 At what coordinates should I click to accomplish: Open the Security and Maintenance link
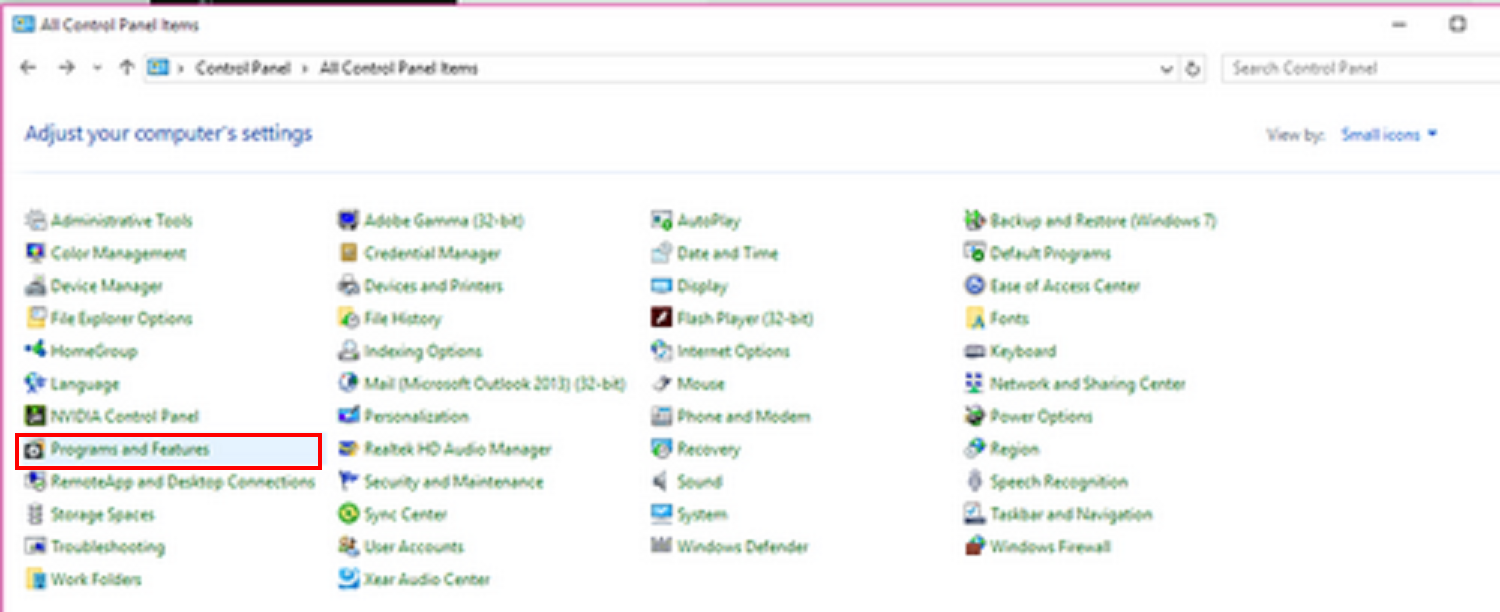pyautogui.click(x=454, y=482)
